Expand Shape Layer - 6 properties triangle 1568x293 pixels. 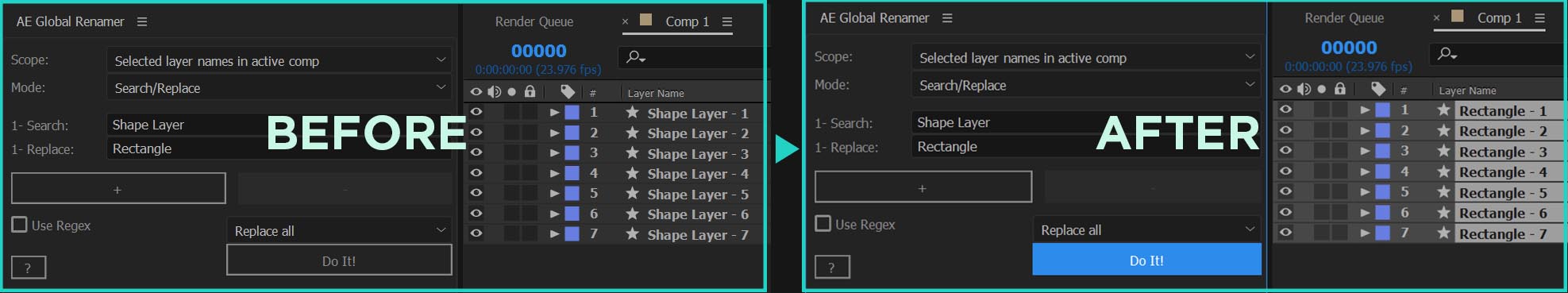click(554, 214)
